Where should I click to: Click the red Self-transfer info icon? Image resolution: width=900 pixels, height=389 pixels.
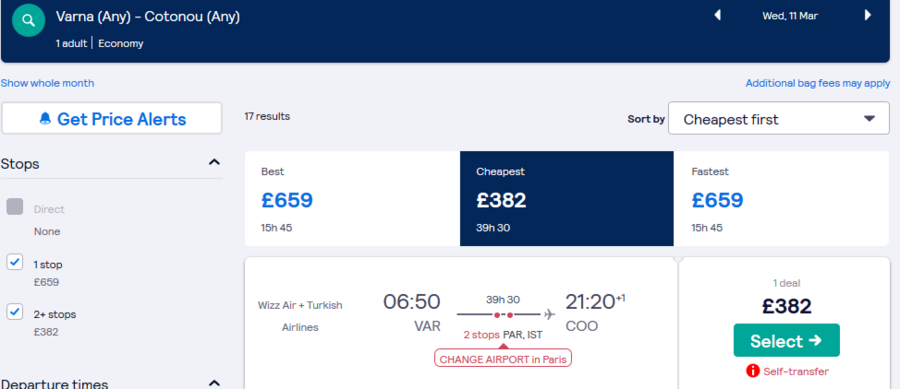point(752,371)
